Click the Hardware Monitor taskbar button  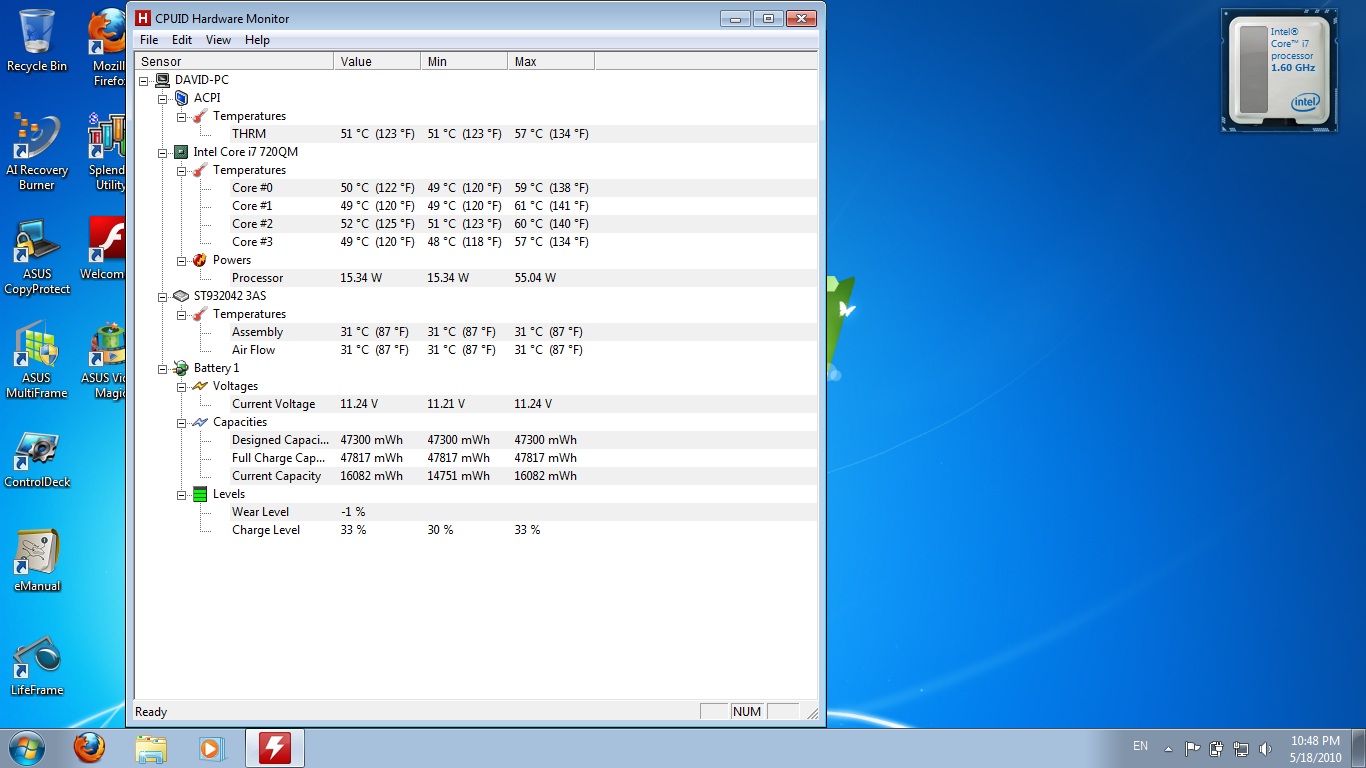[x=275, y=748]
